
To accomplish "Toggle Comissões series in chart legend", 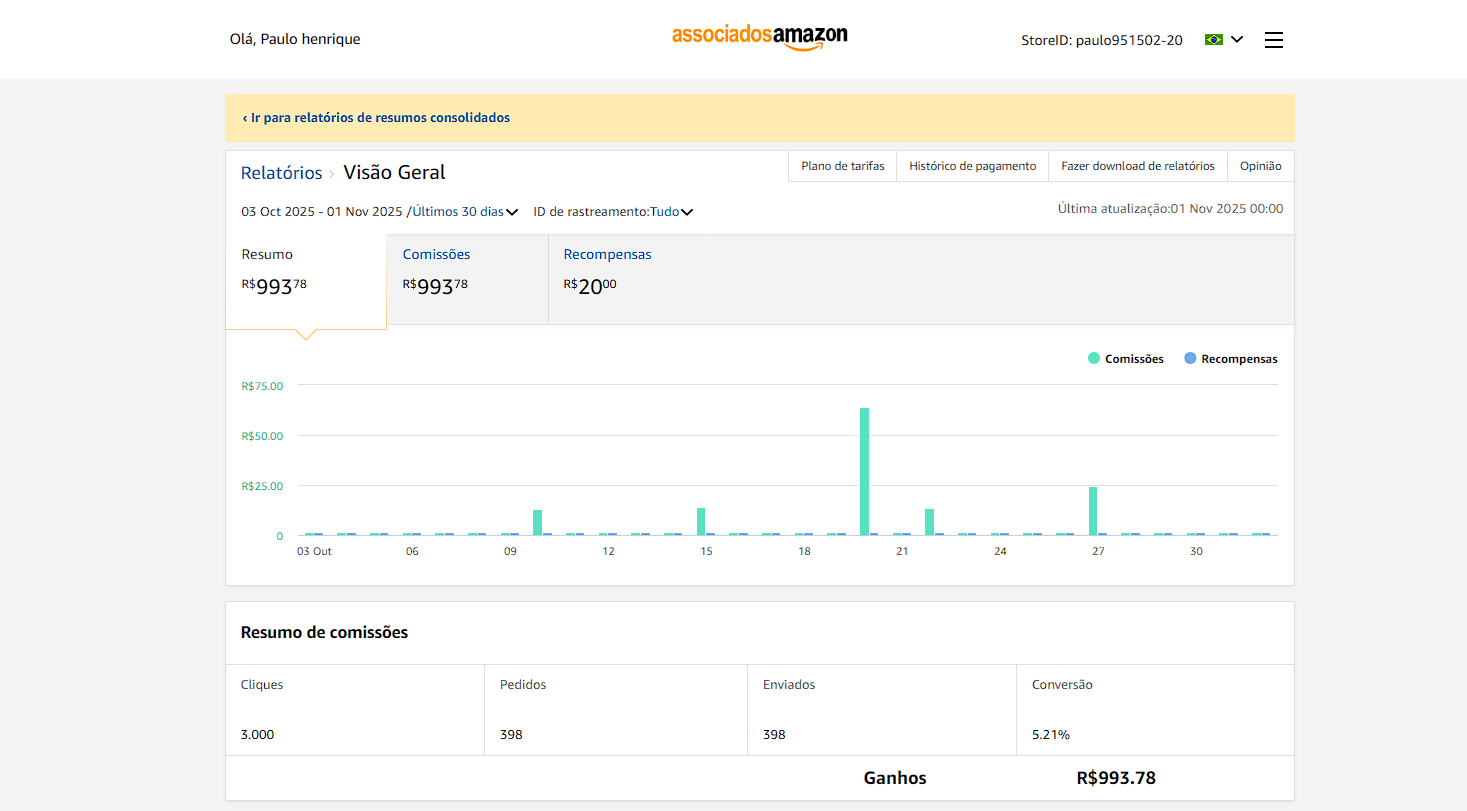I will click(1126, 359).
